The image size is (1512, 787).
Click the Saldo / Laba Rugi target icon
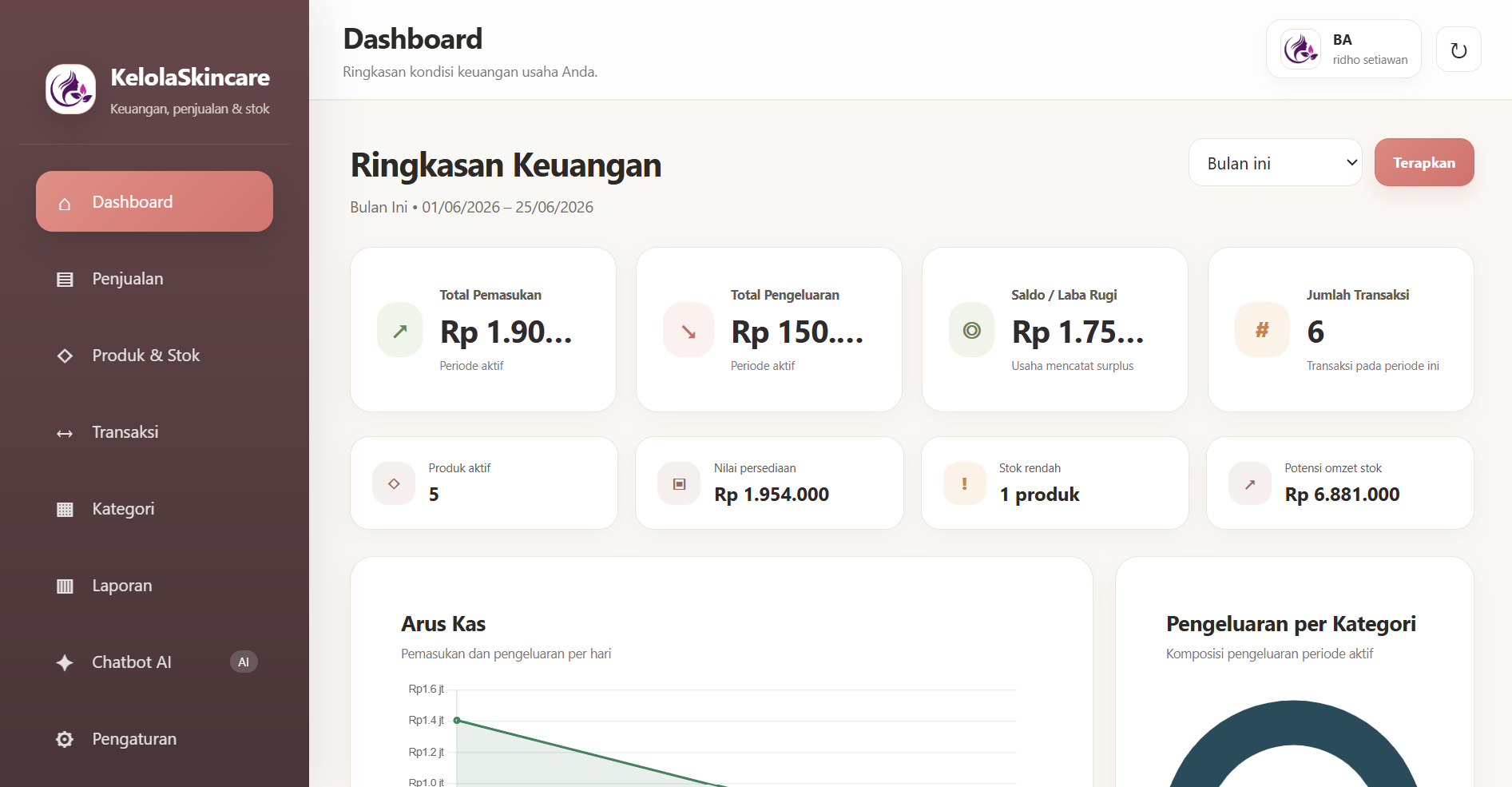tap(972, 330)
